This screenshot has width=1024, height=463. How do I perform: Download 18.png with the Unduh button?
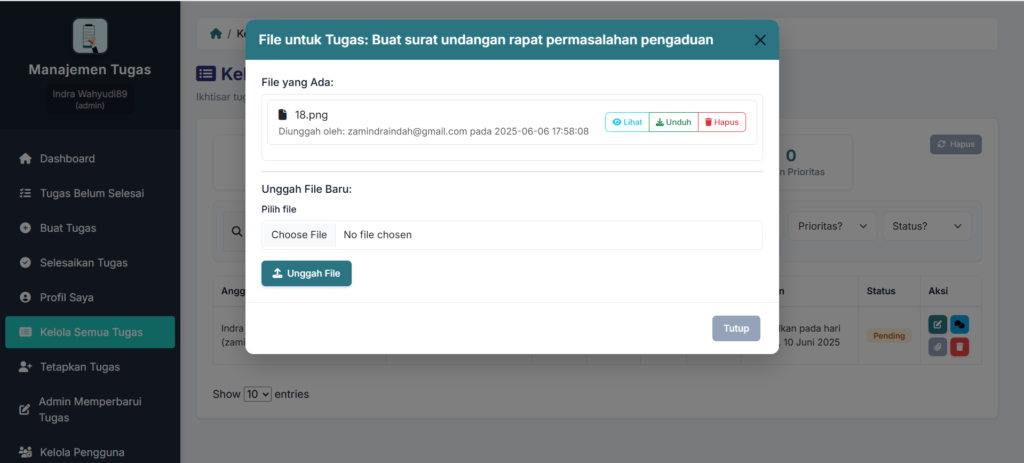pos(673,122)
